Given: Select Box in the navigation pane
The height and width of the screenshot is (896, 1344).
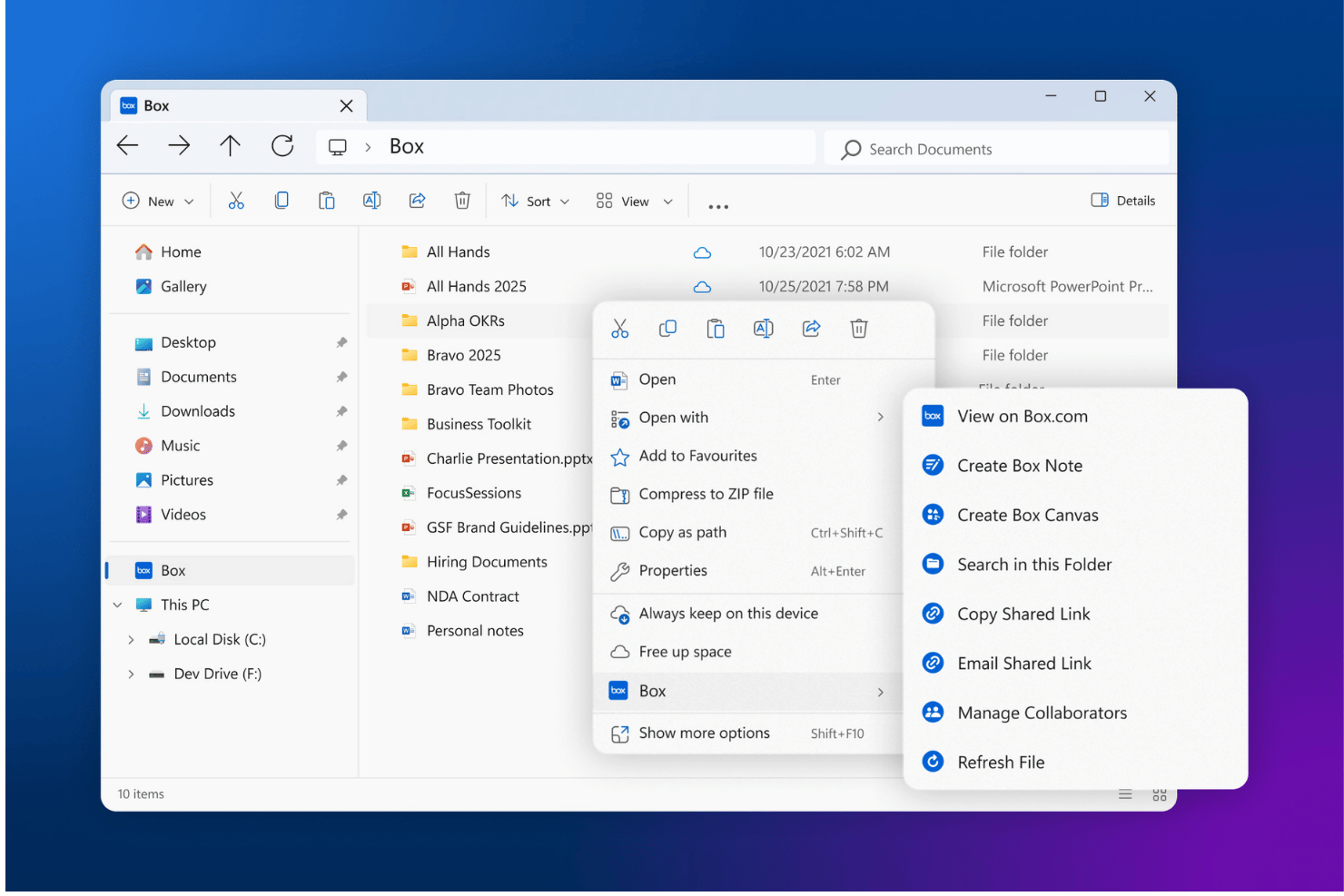Looking at the screenshot, I should click(230, 570).
